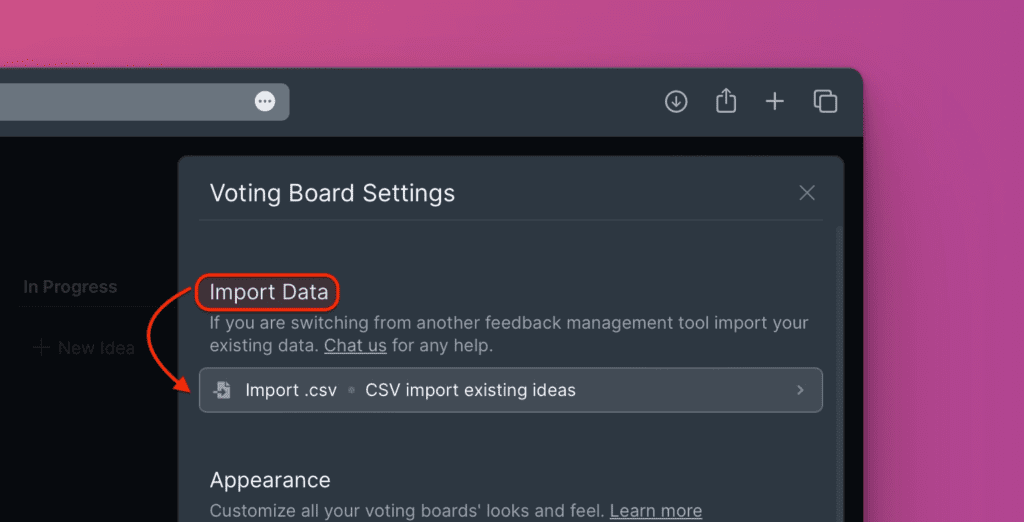Click the Voting Board Settings title
The image size is (1024, 522).
coord(332,193)
